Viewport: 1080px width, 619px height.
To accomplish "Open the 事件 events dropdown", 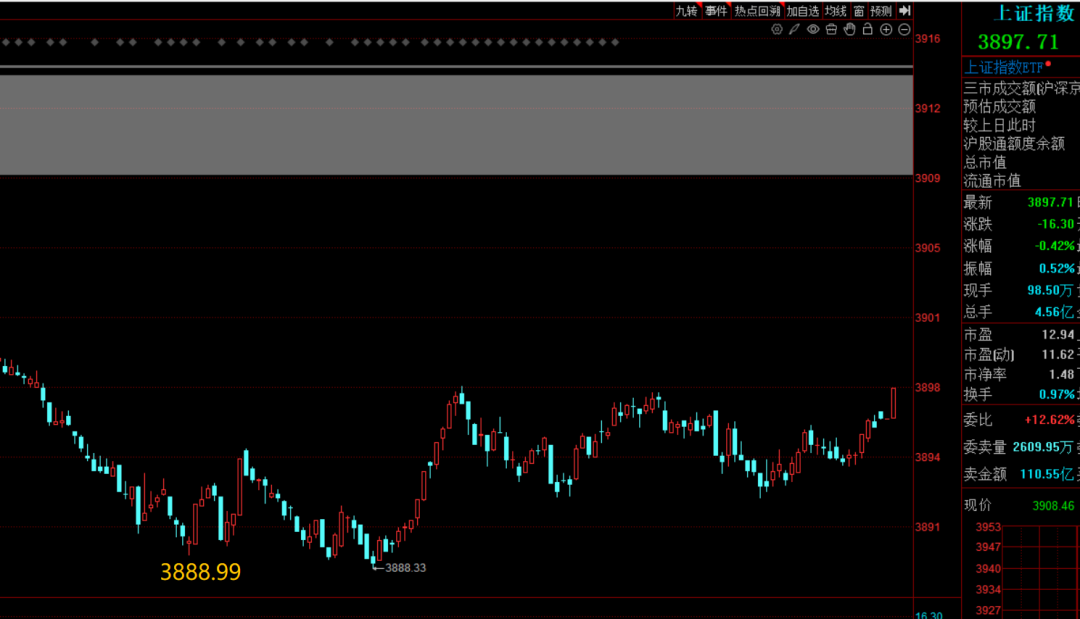I will click(716, 11).
